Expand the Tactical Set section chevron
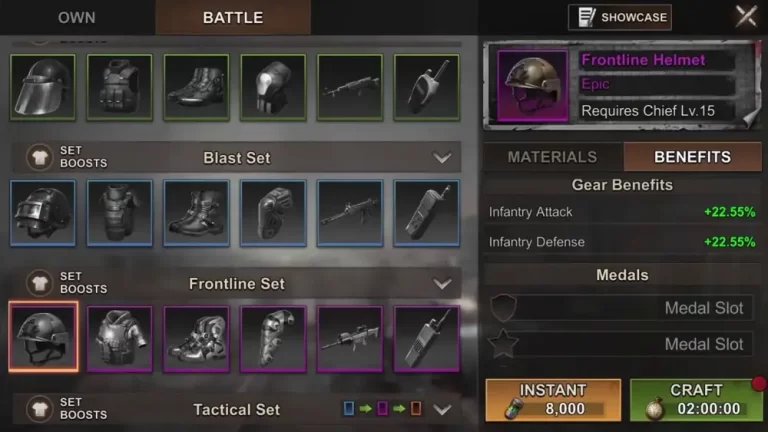The height and width of the screenshot is (432, 768). pyautogui.click(x=442, y=409)
